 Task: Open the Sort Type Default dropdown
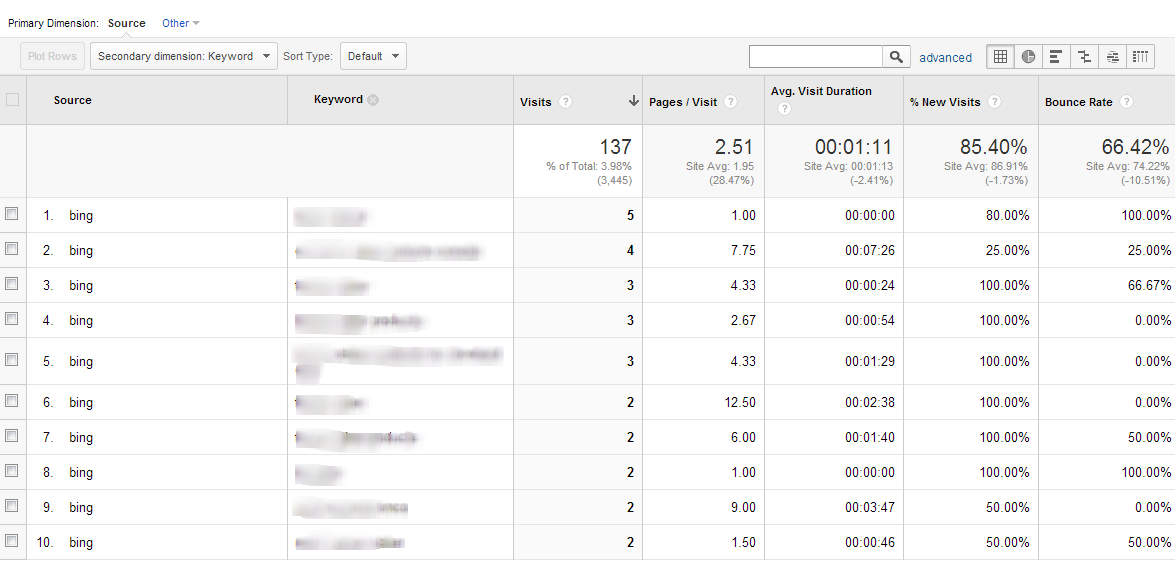(x=373, y=57)
